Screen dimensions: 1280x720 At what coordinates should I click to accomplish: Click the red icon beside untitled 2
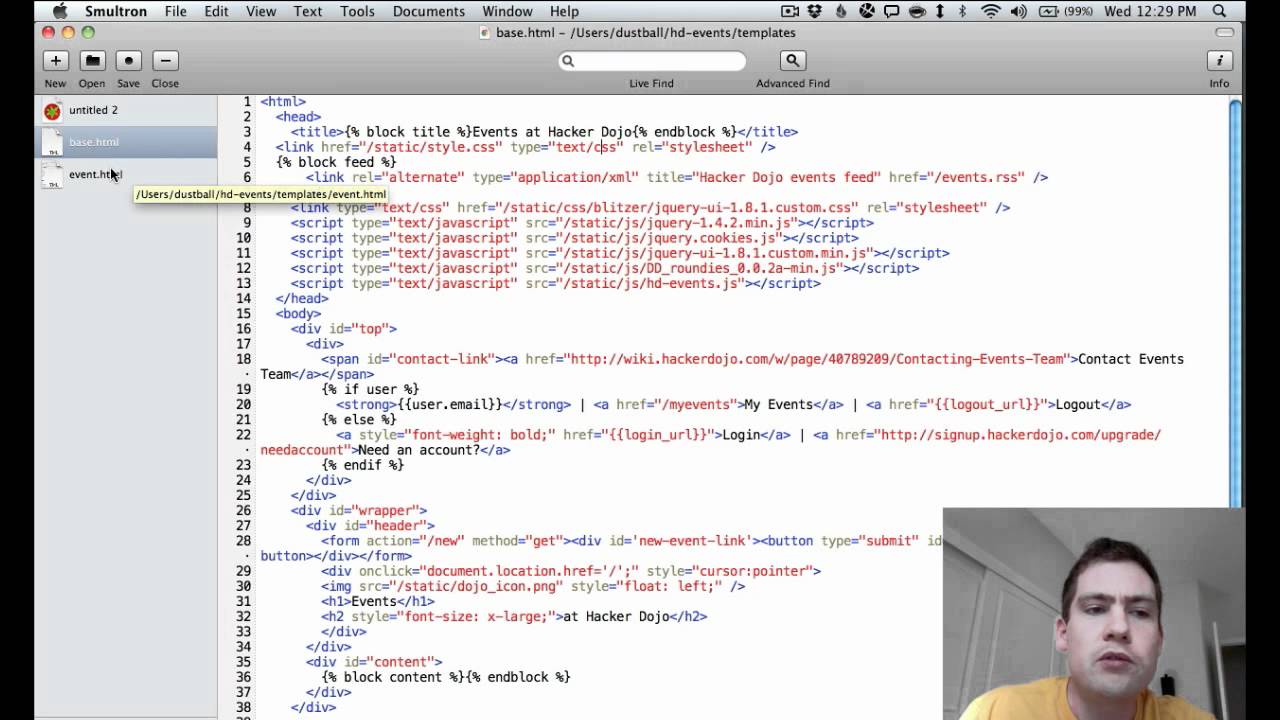coord(52,111)
